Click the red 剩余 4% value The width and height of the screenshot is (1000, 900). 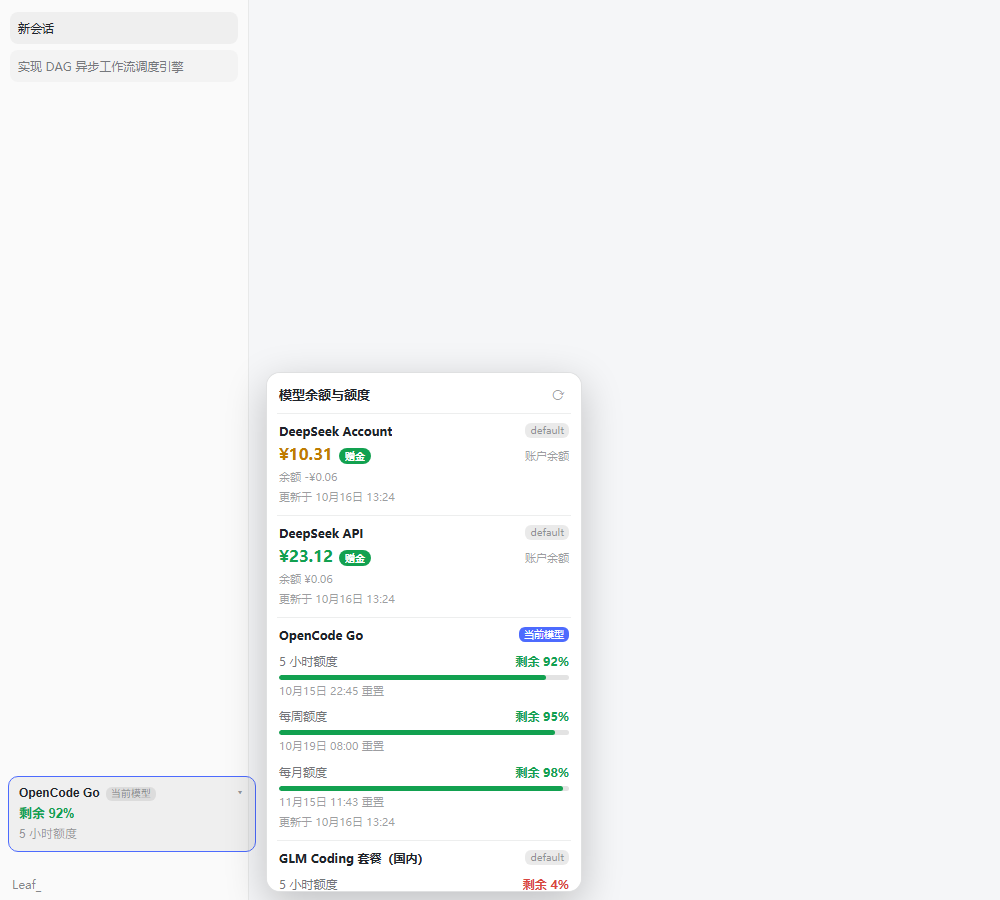pos(545,885)
